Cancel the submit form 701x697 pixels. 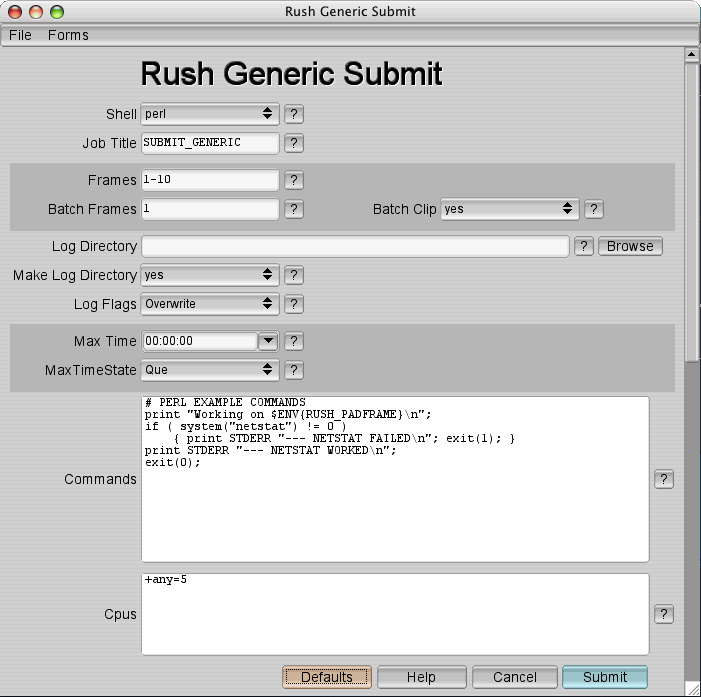point(515,677)
